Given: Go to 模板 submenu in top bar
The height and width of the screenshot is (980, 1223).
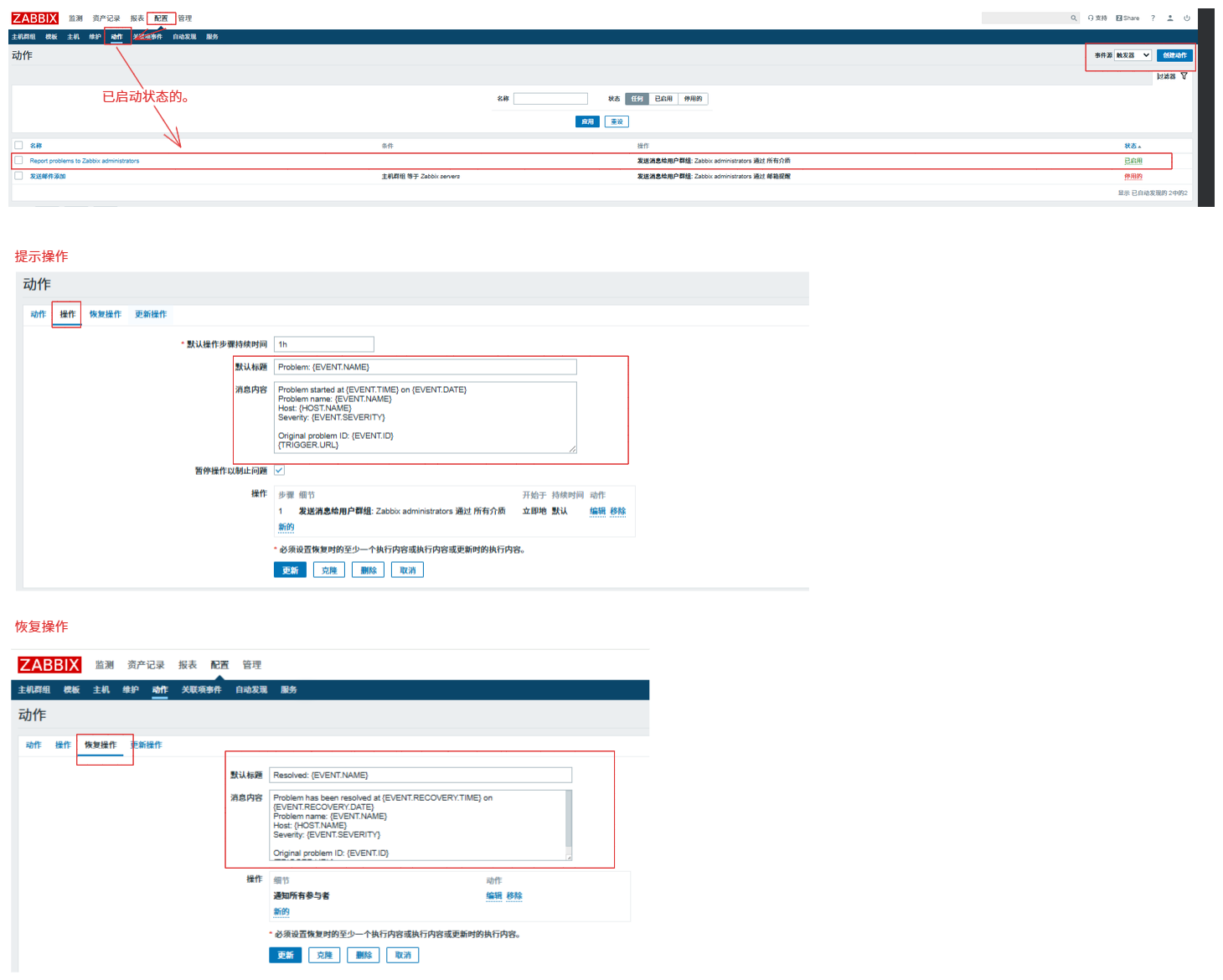Looking at the screenshot, I should click(x=52, y=37).
